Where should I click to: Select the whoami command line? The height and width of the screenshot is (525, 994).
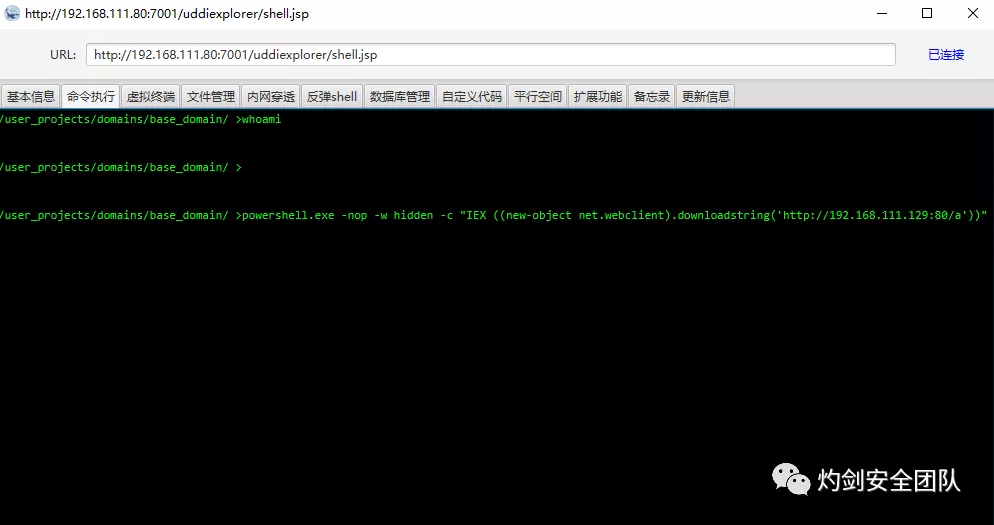coord(140,119)
